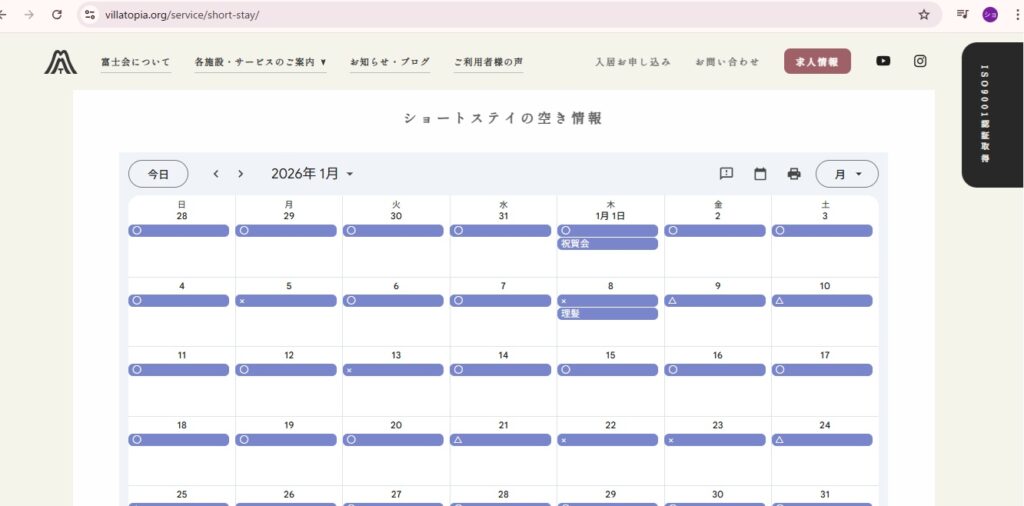Click the 今日 button
1024x506 pixels.
(x=158, y=174)
